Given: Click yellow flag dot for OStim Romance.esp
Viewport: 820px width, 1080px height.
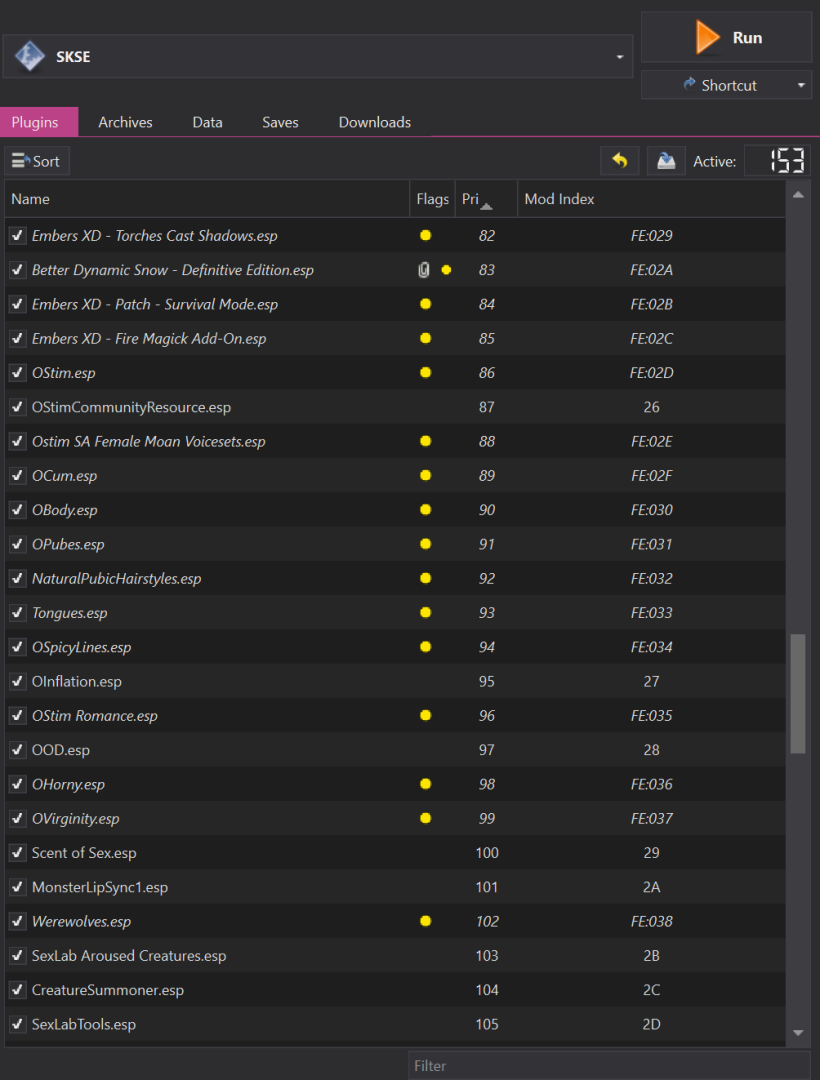Looking at the screenshot, I should pos(425,715).
